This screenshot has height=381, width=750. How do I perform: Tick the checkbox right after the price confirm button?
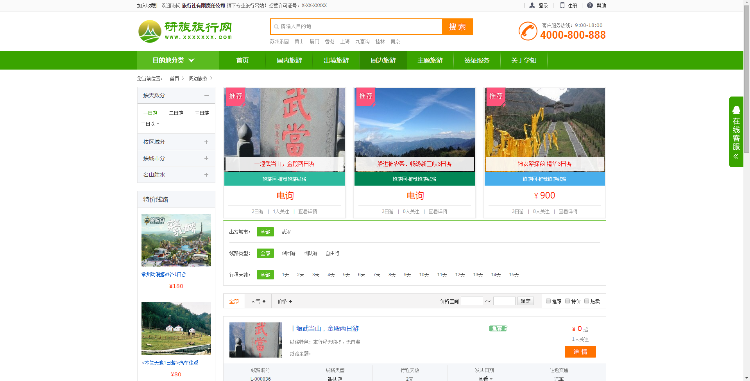click(548, 301)
